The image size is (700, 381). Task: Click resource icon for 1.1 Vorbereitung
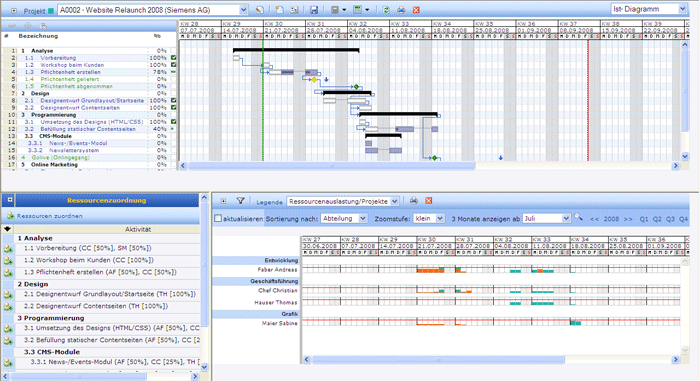(8, 249)
